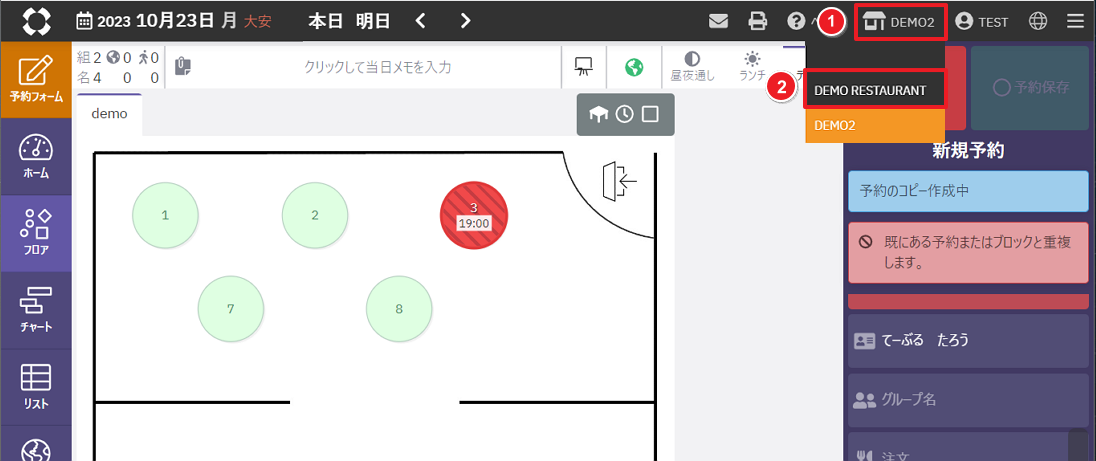Click the printer icon
The width and height of the screenshot is (1096, 461).
pos(758,21)
